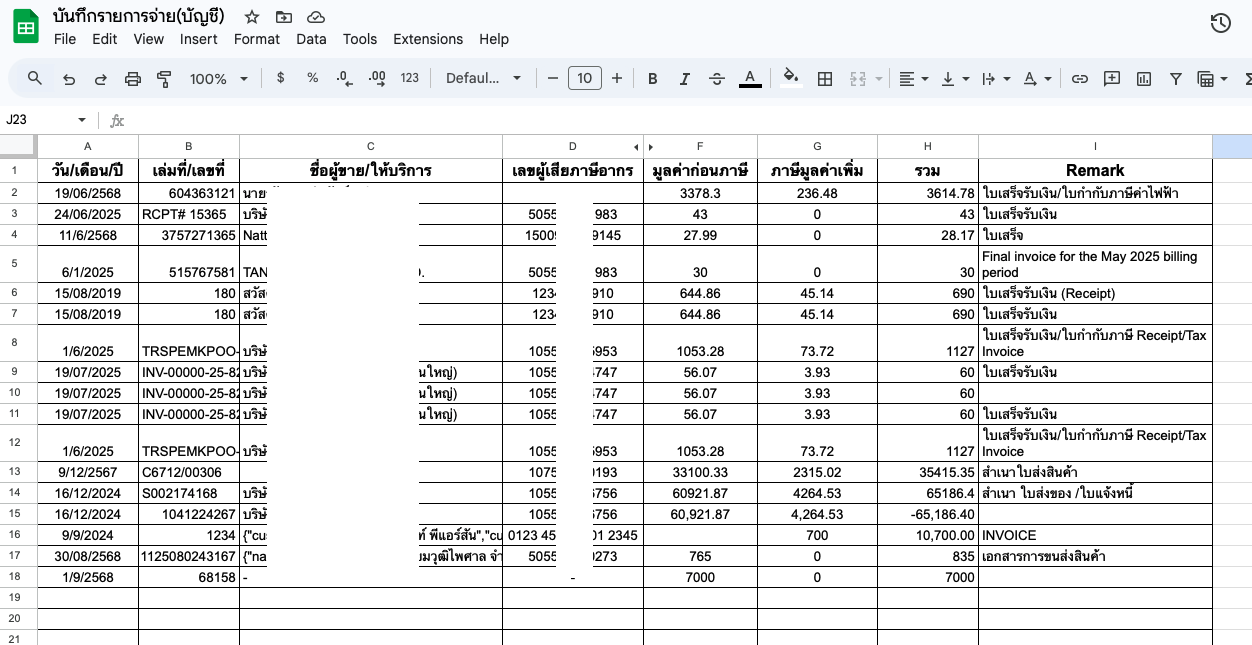Open the Extensions menu
This screenshot has width=1252, height=645.
tap(427, 39)
